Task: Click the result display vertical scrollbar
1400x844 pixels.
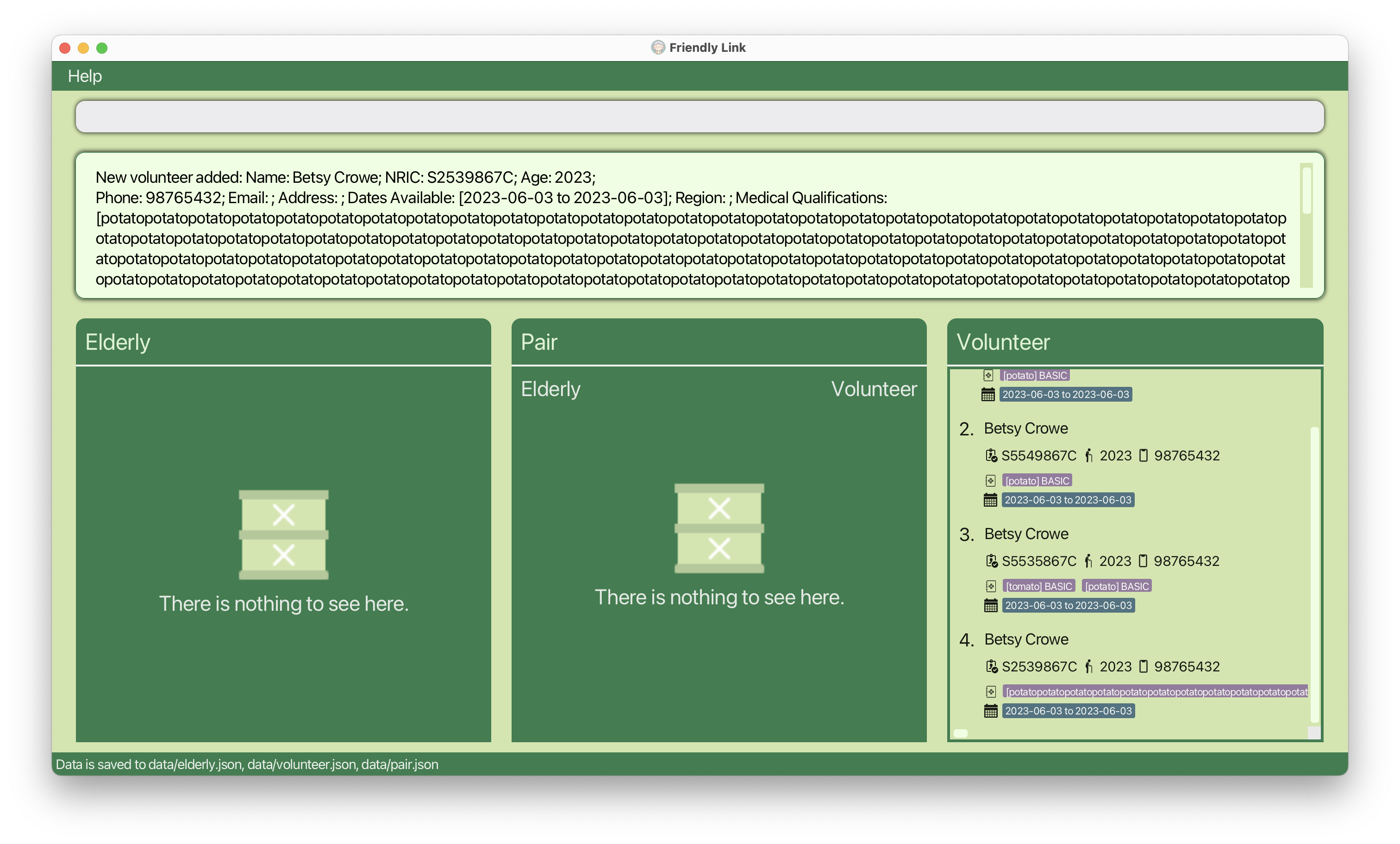Action: tap(1306, 191)
